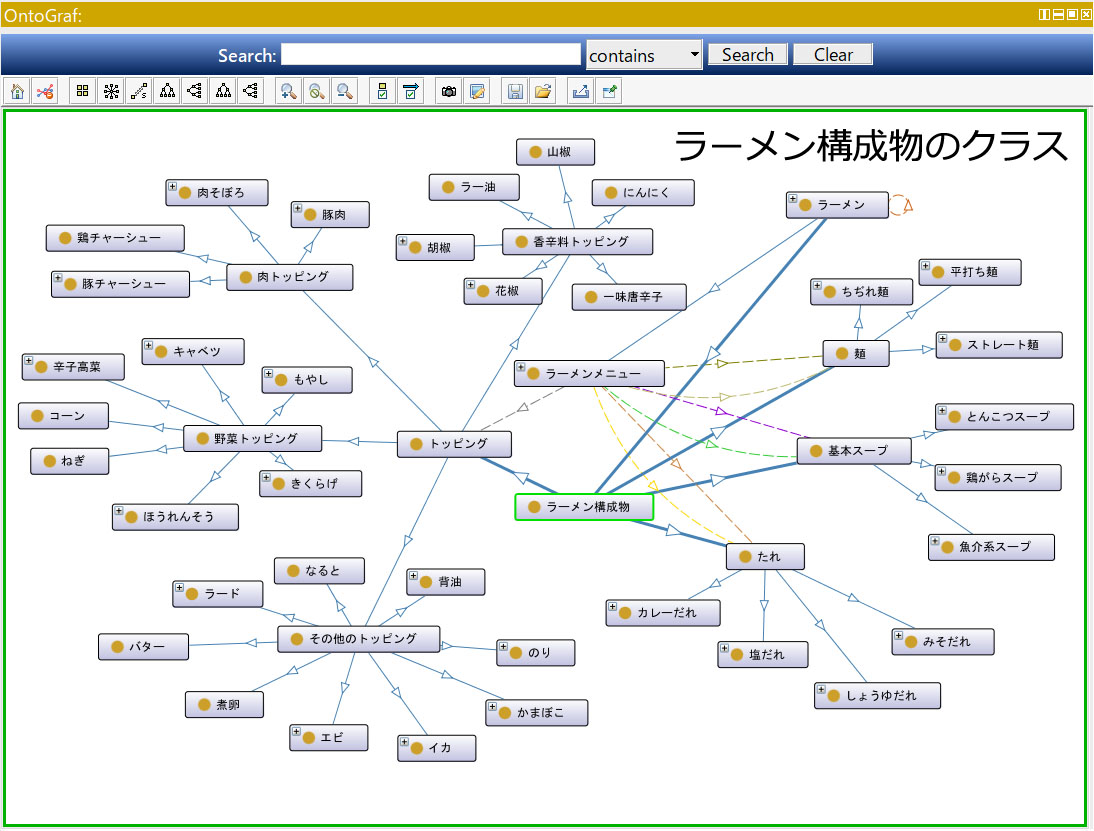Viewport: 1094px width, 831px height.
Task: Expand the ラーメン node plus sign
Action: (793, 199)
